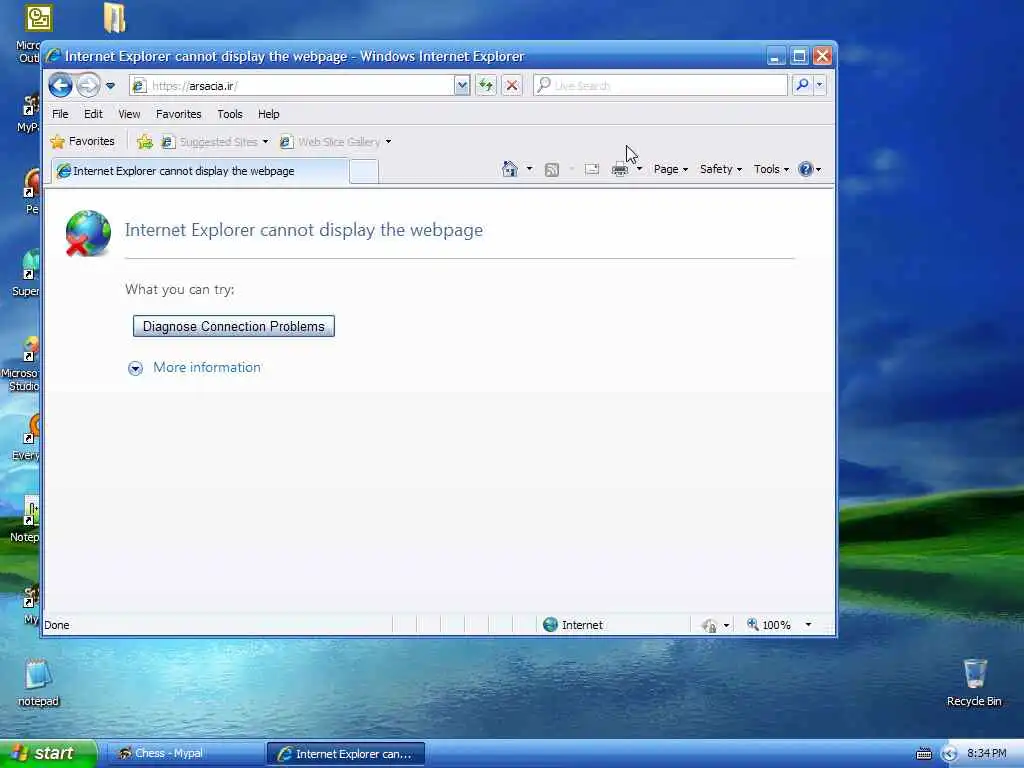Open the Favorites menu
1024x768 pixels.
tap(178, 114)
